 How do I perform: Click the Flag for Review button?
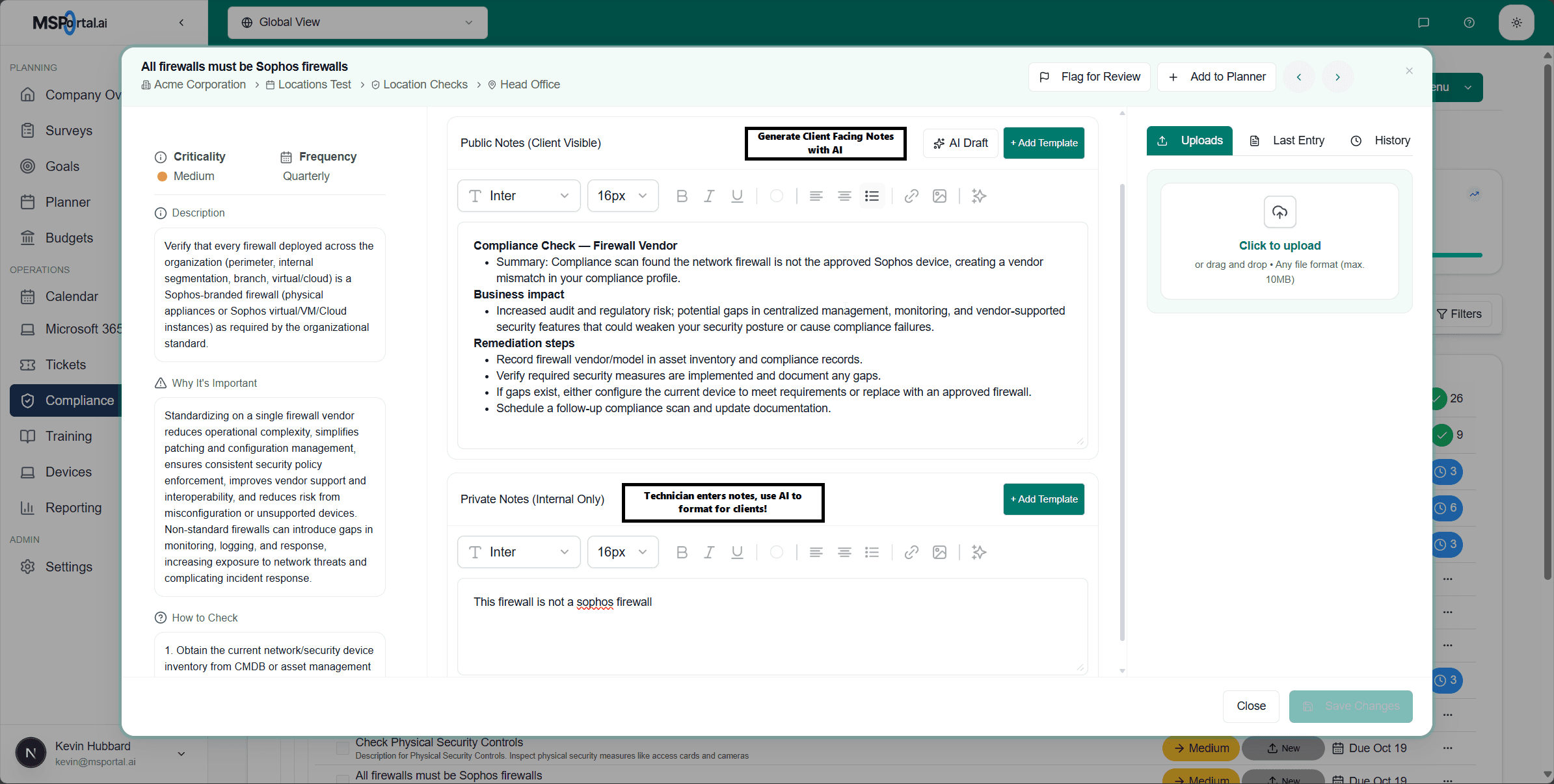pos(1089,76)
